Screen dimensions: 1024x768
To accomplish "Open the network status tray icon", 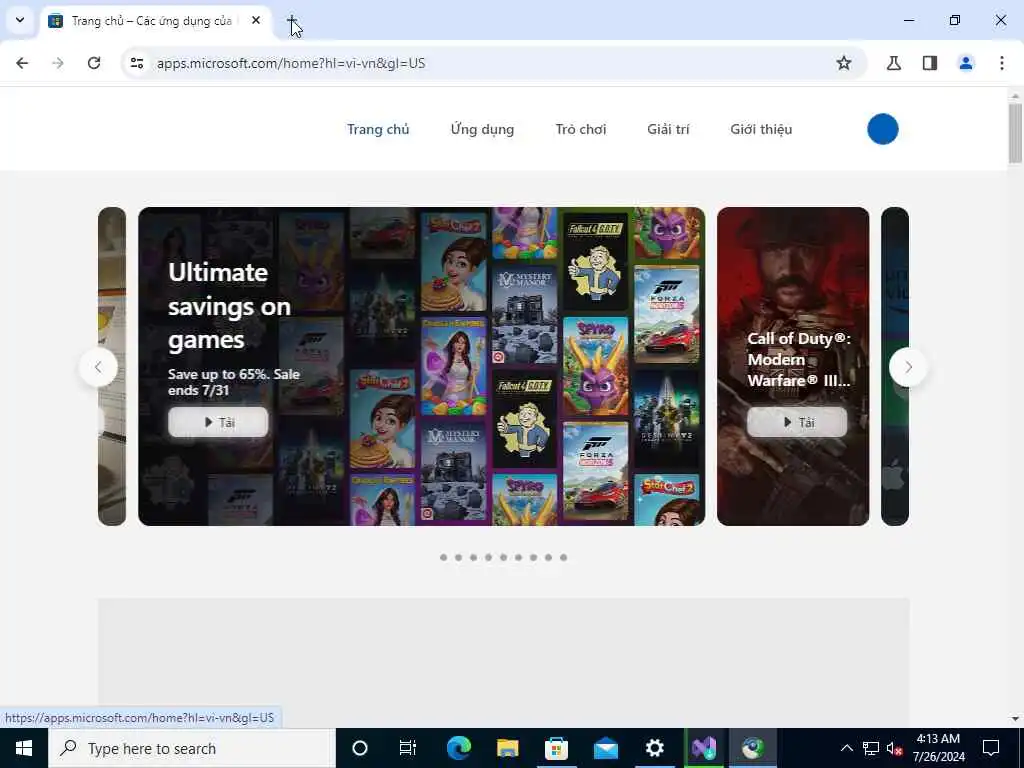I will (x=871, y=748).
